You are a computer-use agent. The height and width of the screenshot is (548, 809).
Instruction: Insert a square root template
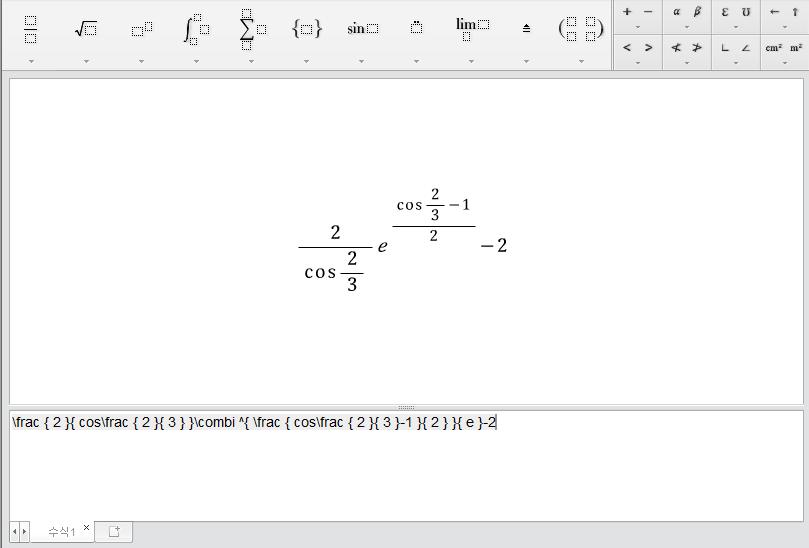tap(86, 29)
